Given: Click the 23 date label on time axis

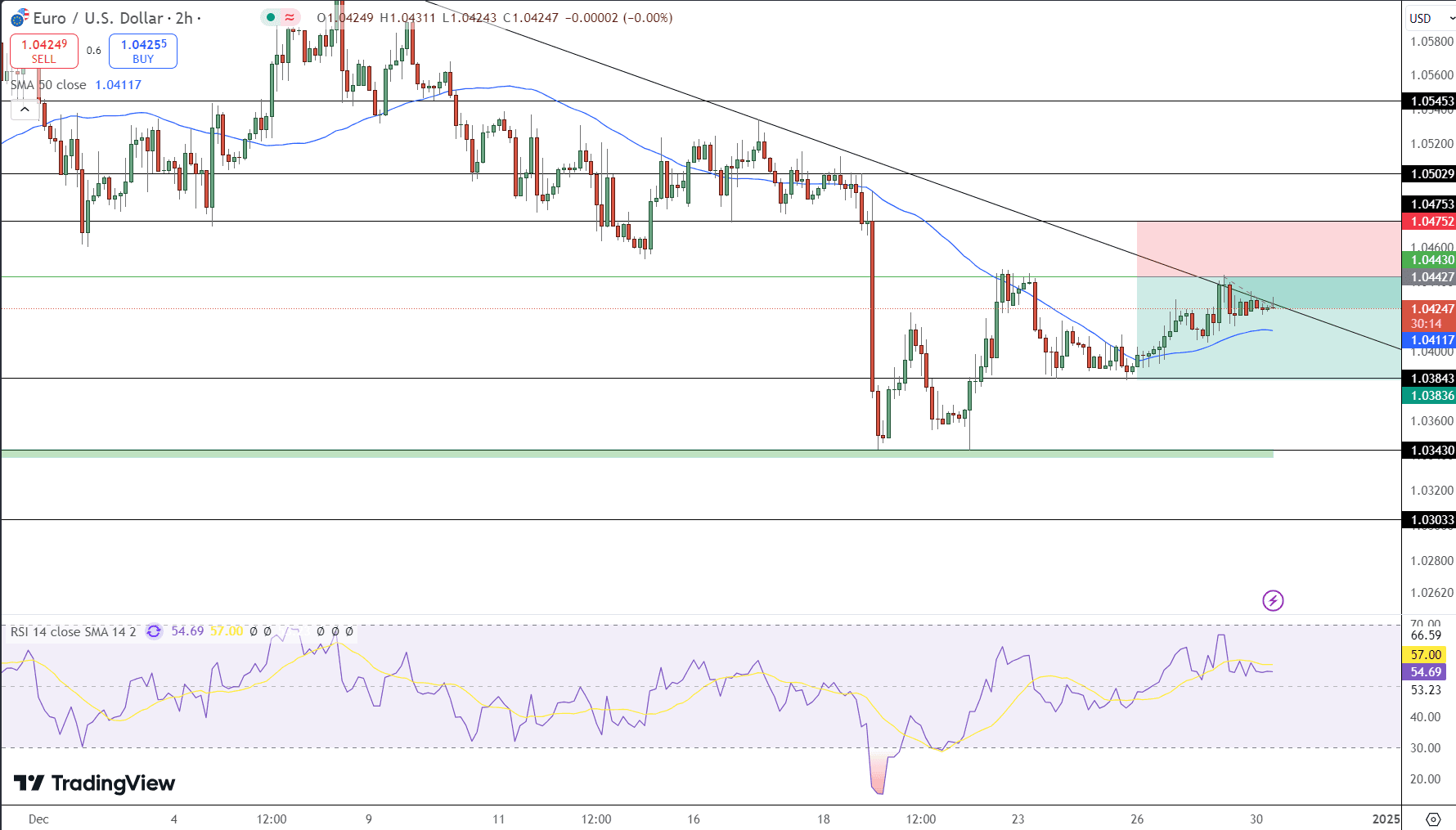Looking at the screenshot, I should (x=1018, y=819).
